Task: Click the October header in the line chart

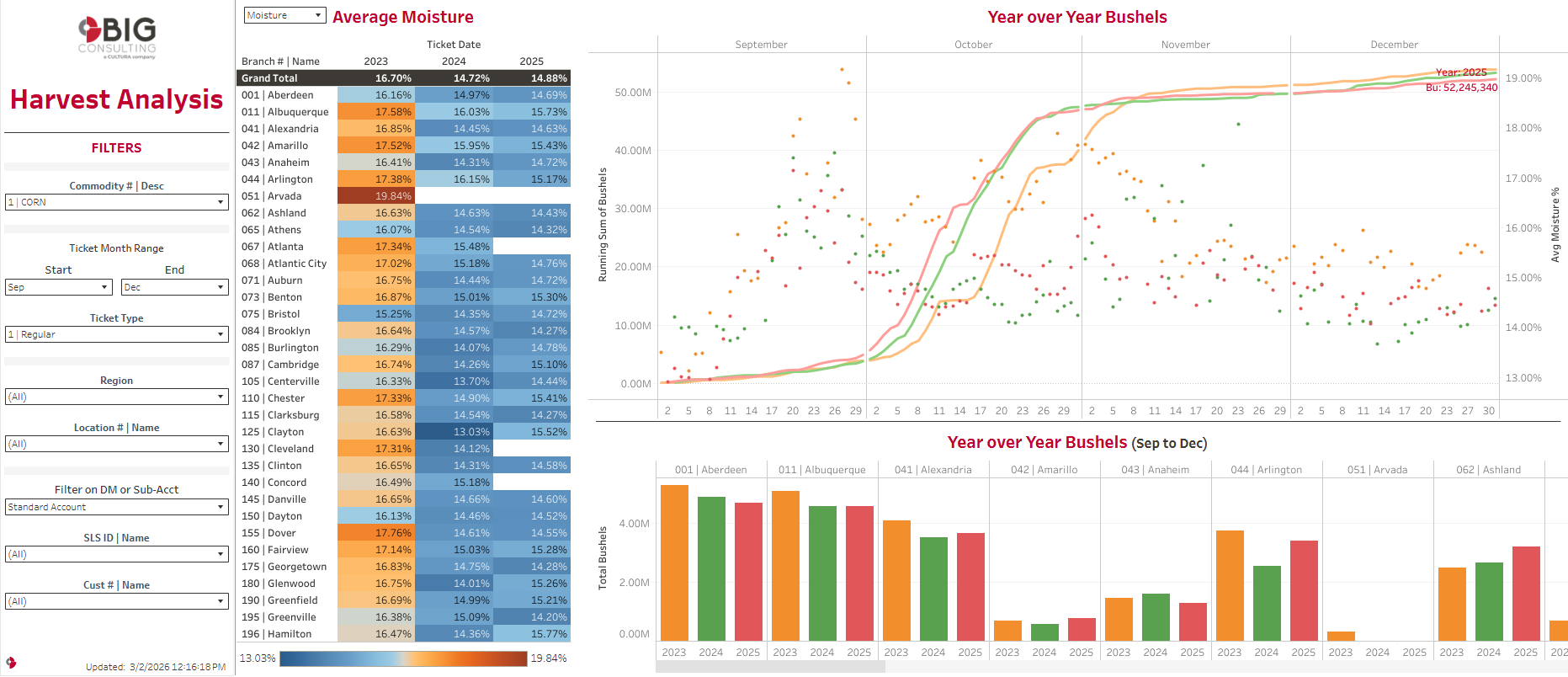Action: (973, 45)
